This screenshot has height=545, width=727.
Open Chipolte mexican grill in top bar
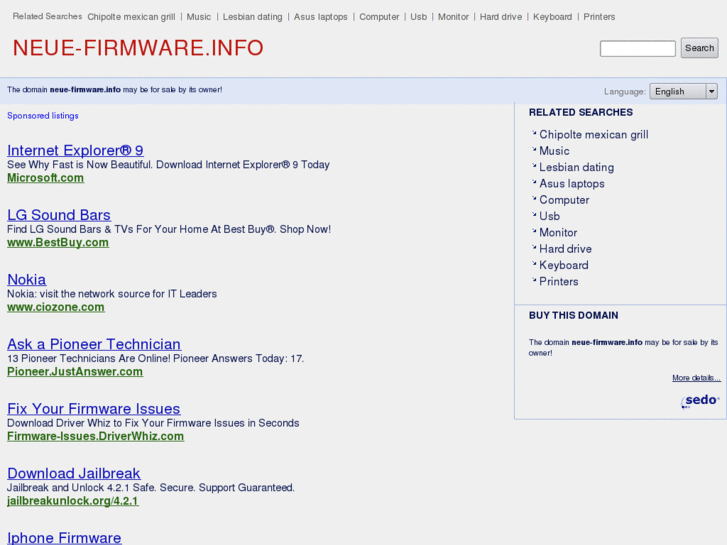tap(131, 17)
